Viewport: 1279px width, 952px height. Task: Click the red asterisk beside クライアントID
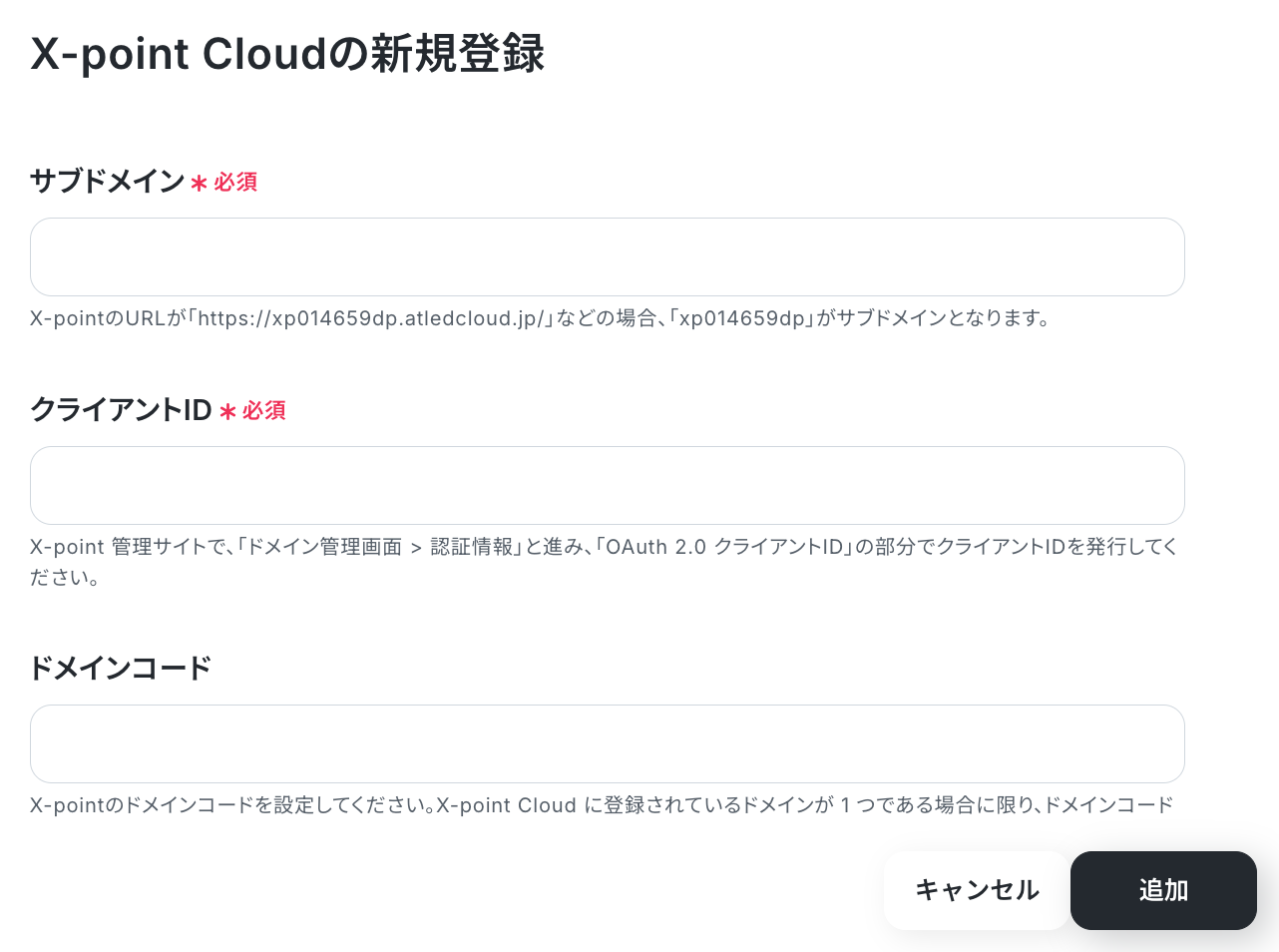point(227,412)
